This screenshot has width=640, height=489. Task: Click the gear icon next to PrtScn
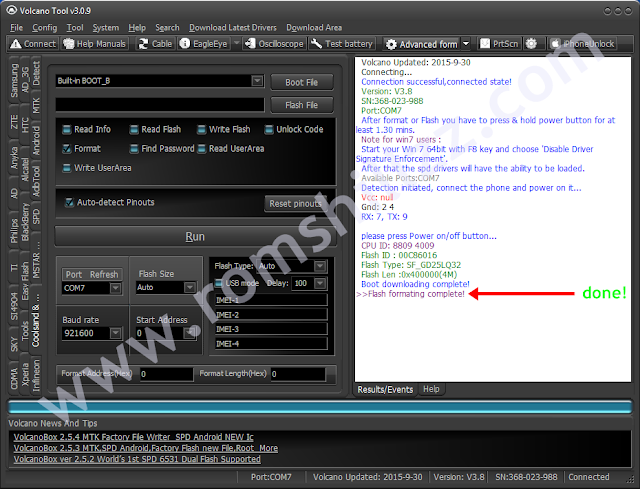[531, 43]
